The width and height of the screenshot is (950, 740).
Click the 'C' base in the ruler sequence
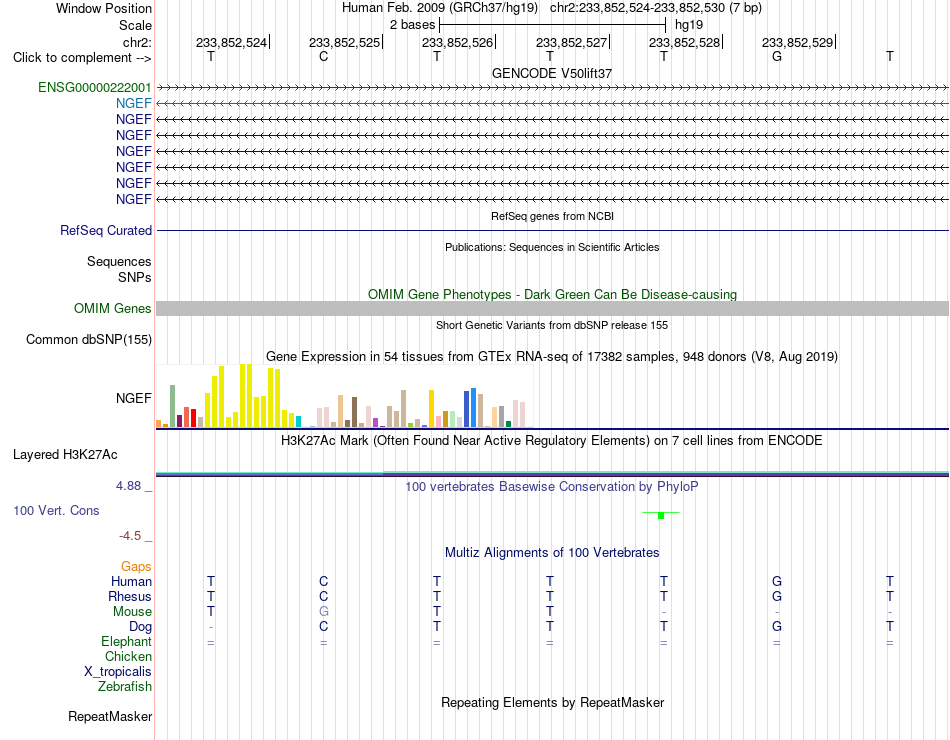(324, 56)
